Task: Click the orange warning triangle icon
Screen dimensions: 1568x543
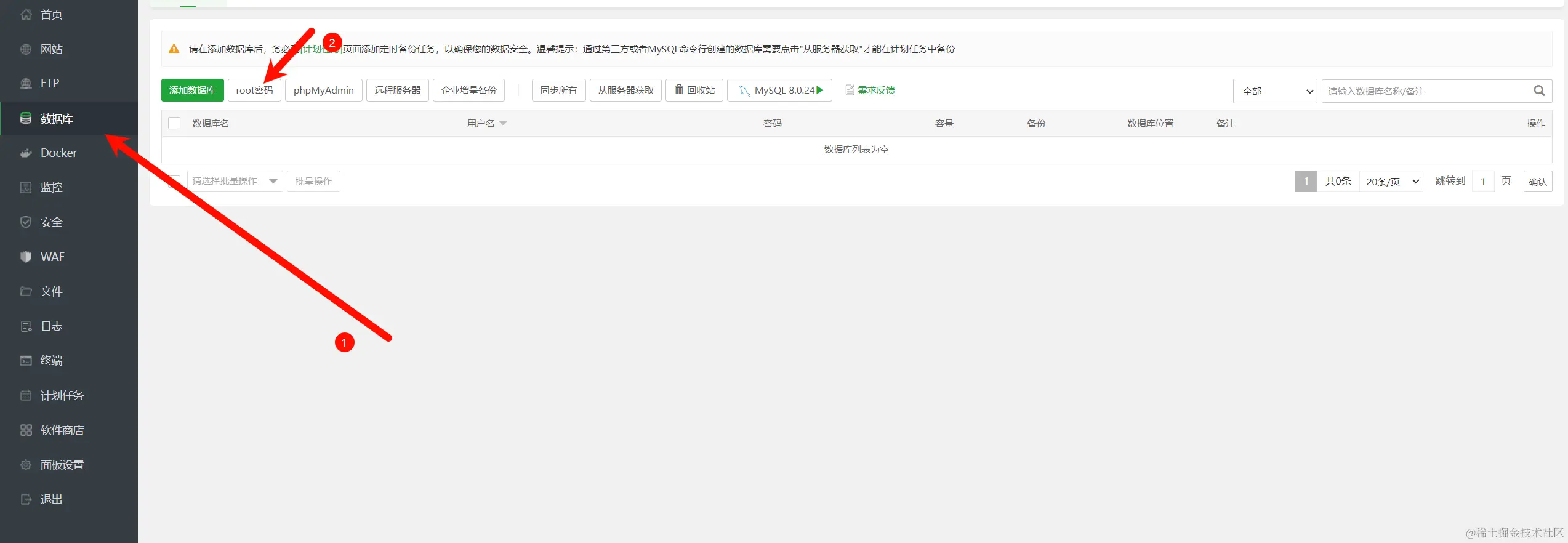Action: (x=174, y=49)
